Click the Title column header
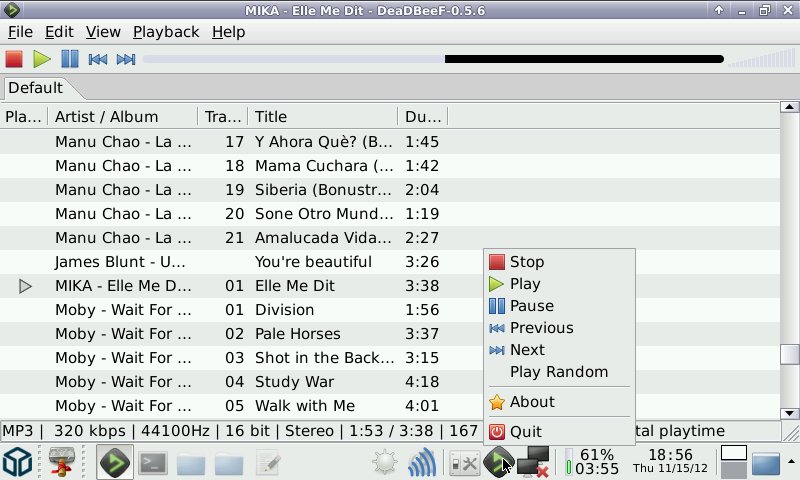This screenshot has width=800, height=480. (322, 117)
